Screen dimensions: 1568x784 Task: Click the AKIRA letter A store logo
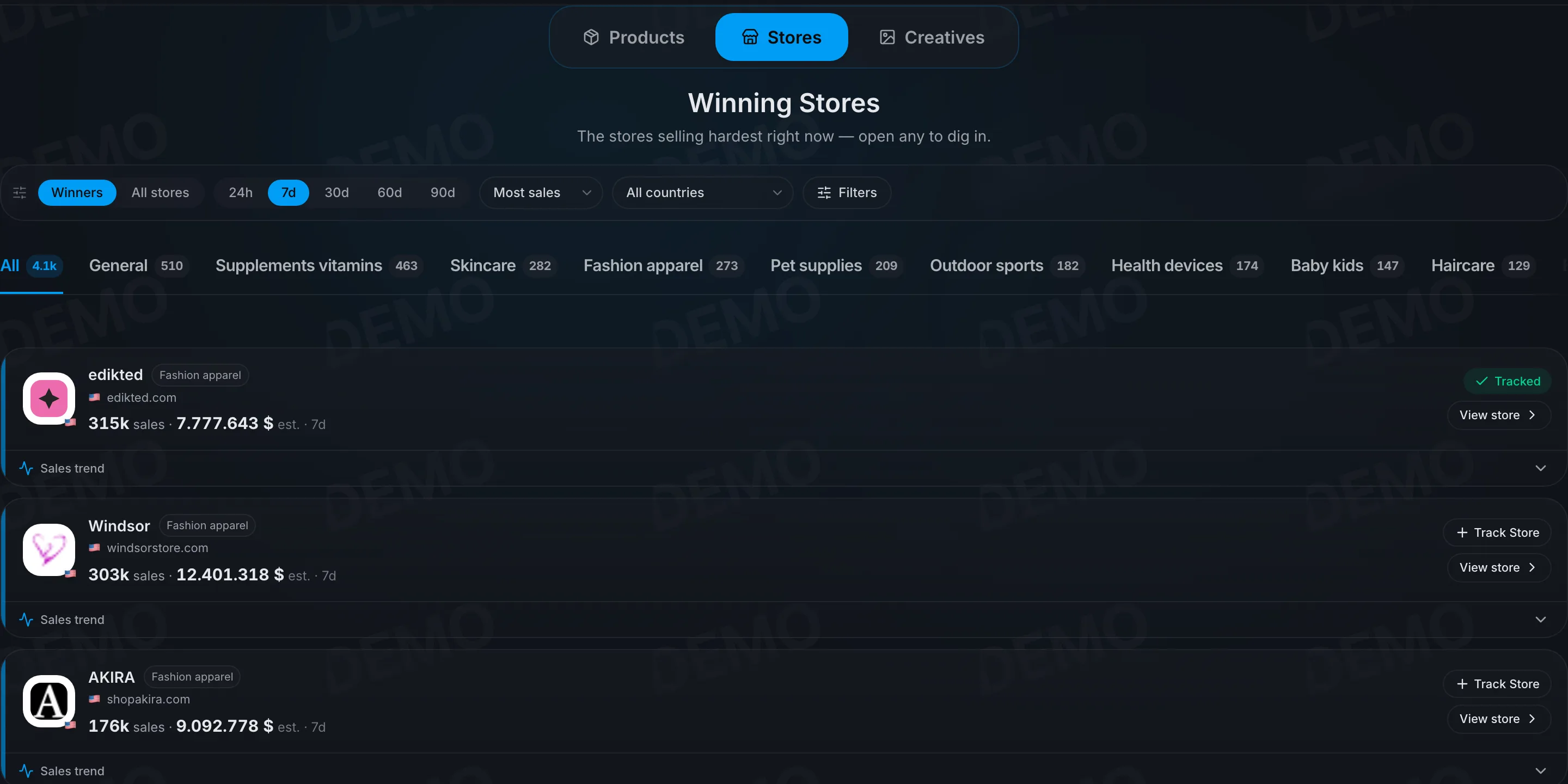coord(48,701)
